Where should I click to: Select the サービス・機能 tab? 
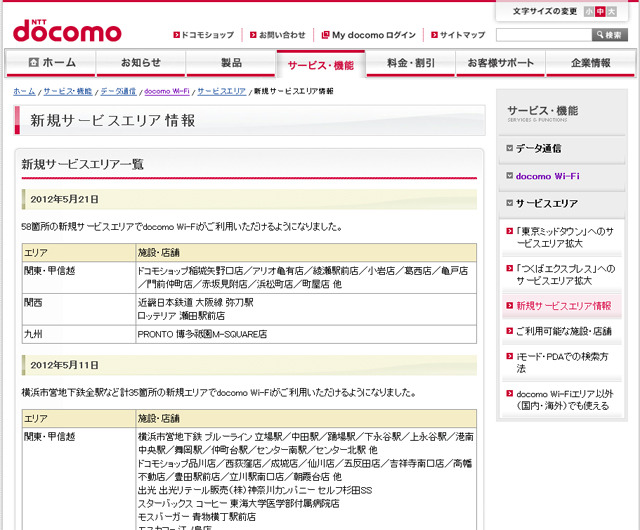pos(321,65)
